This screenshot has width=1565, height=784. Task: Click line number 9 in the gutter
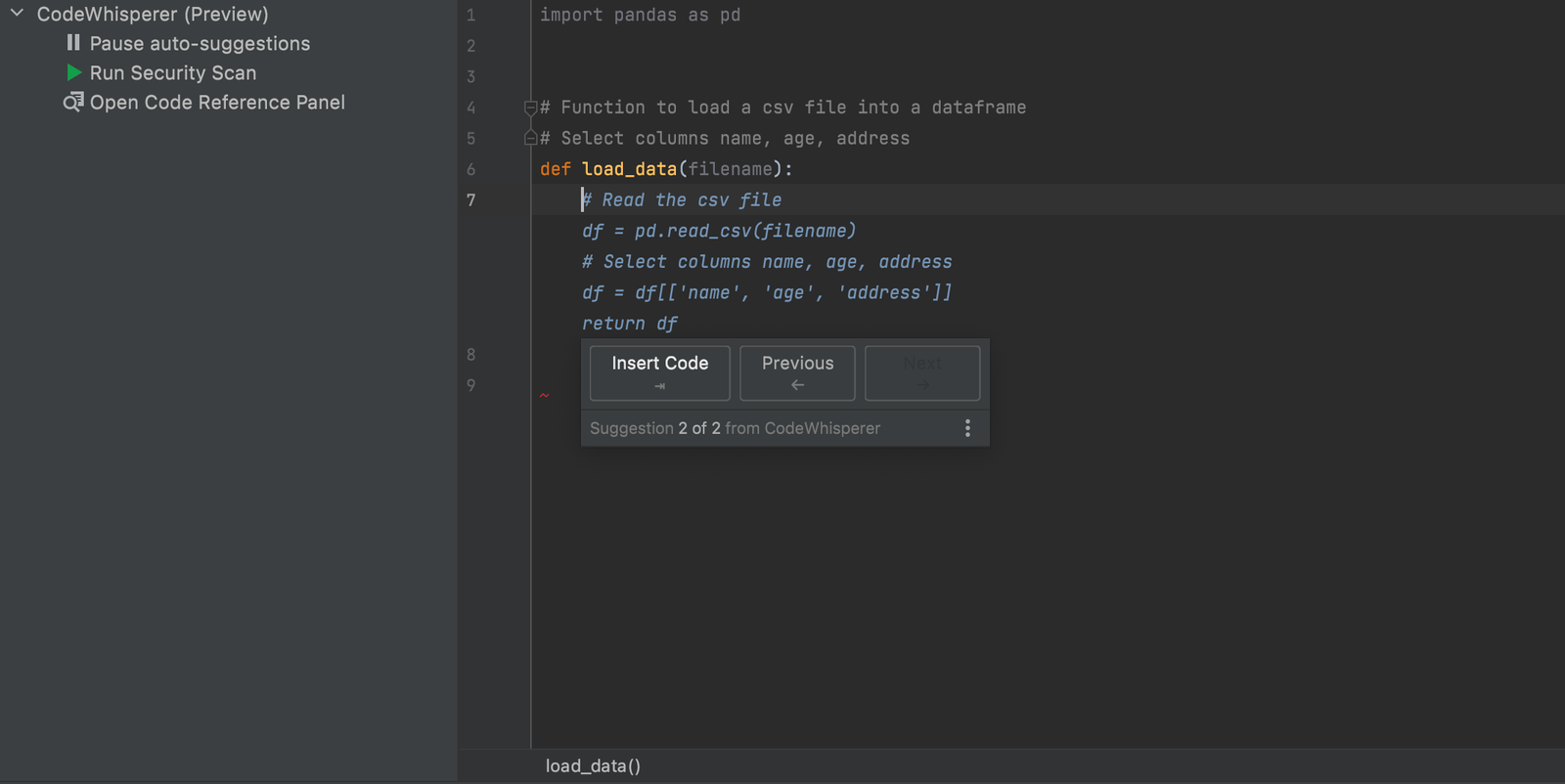point(471,385)
